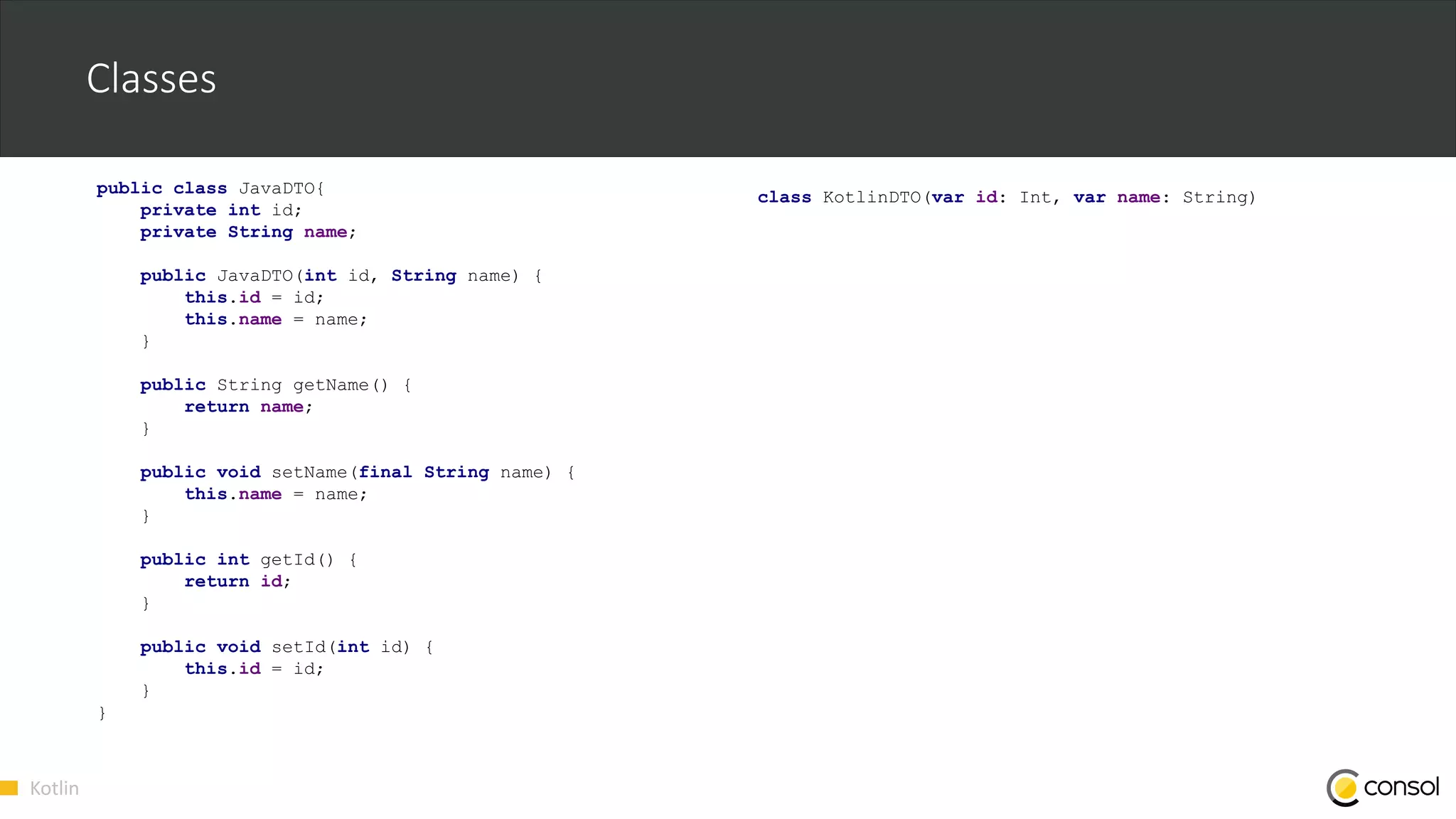Click 'private int id;' line
1456x819 pixels.
tap(221, 210)
